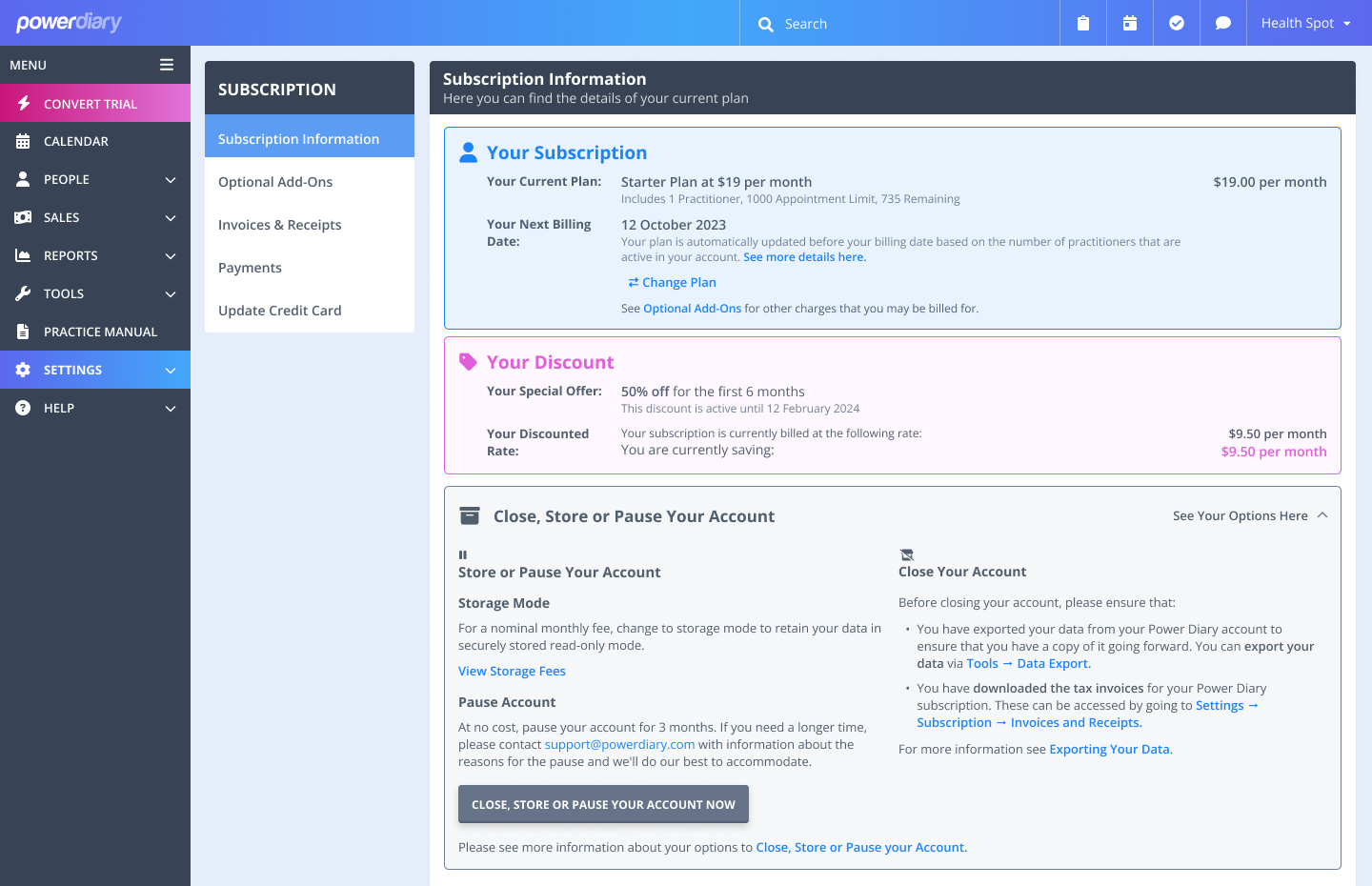
Task: Open the chat messages icon in header
Action: tap(1223, 23)
